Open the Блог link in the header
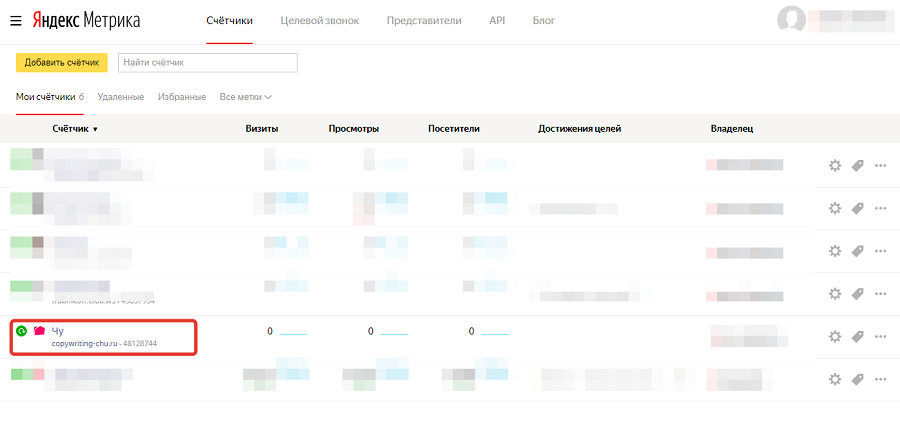Viewport: 900px width, 422px height. (x=544, y=20)
